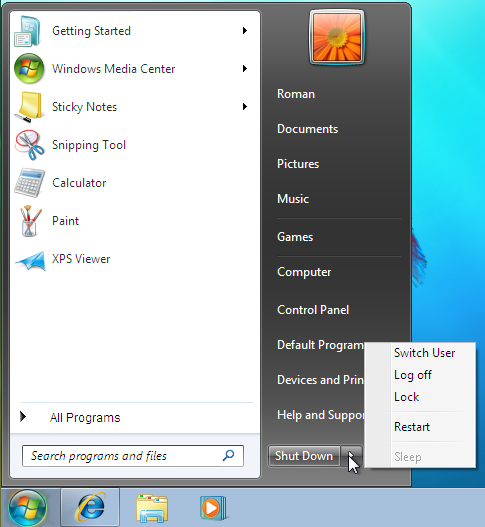Open Computer from the Start menu
485x527 pixels.
pos(304,272)
